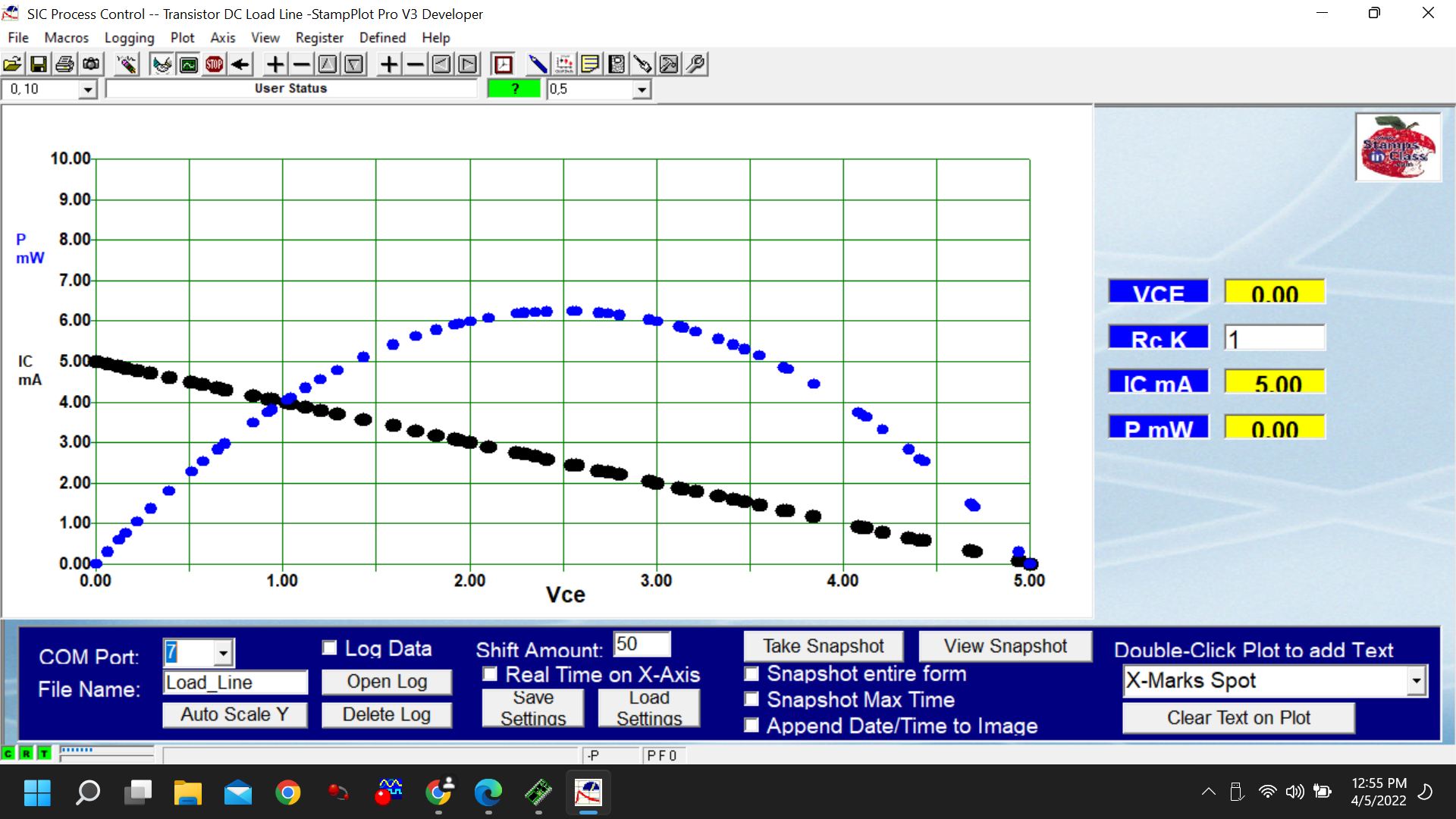Image resolution: width=1456 pixels, height=819 pixels.
Task: Edit the IC mA input field
Action: click(x=1273, y=382)
